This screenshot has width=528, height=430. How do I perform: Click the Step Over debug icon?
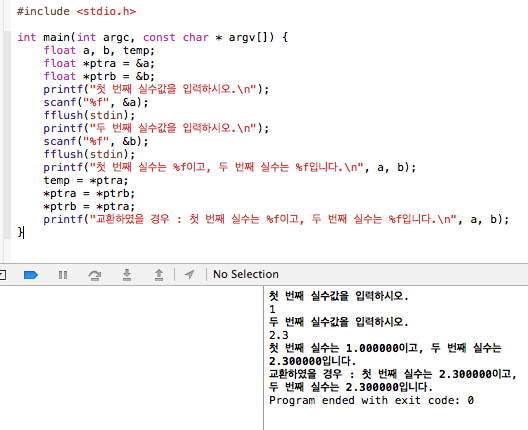(x=95, y=275)
